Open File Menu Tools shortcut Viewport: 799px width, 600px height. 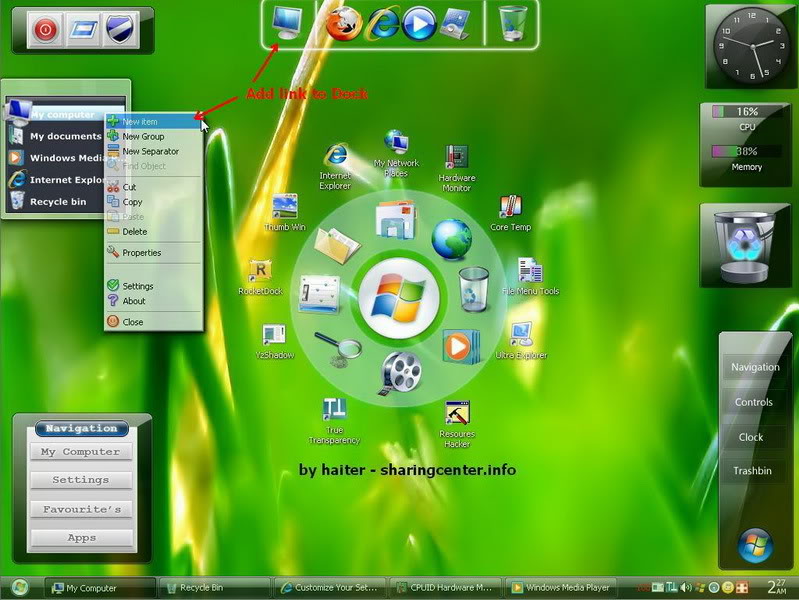[530, 277]
